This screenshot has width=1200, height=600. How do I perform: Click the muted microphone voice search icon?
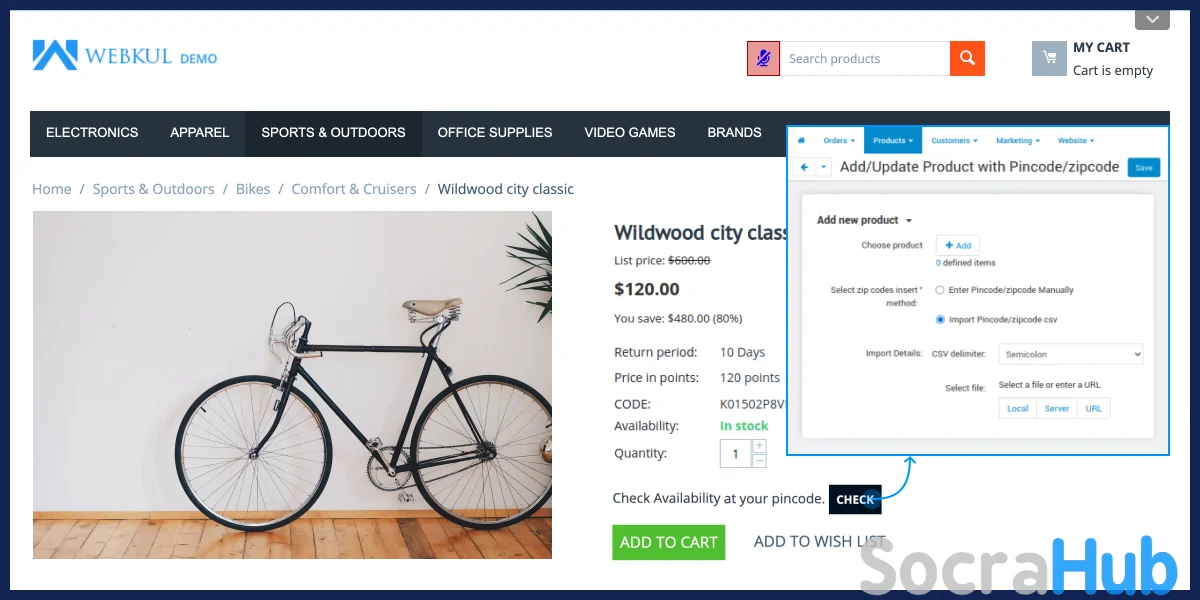(x=763, y=58)
